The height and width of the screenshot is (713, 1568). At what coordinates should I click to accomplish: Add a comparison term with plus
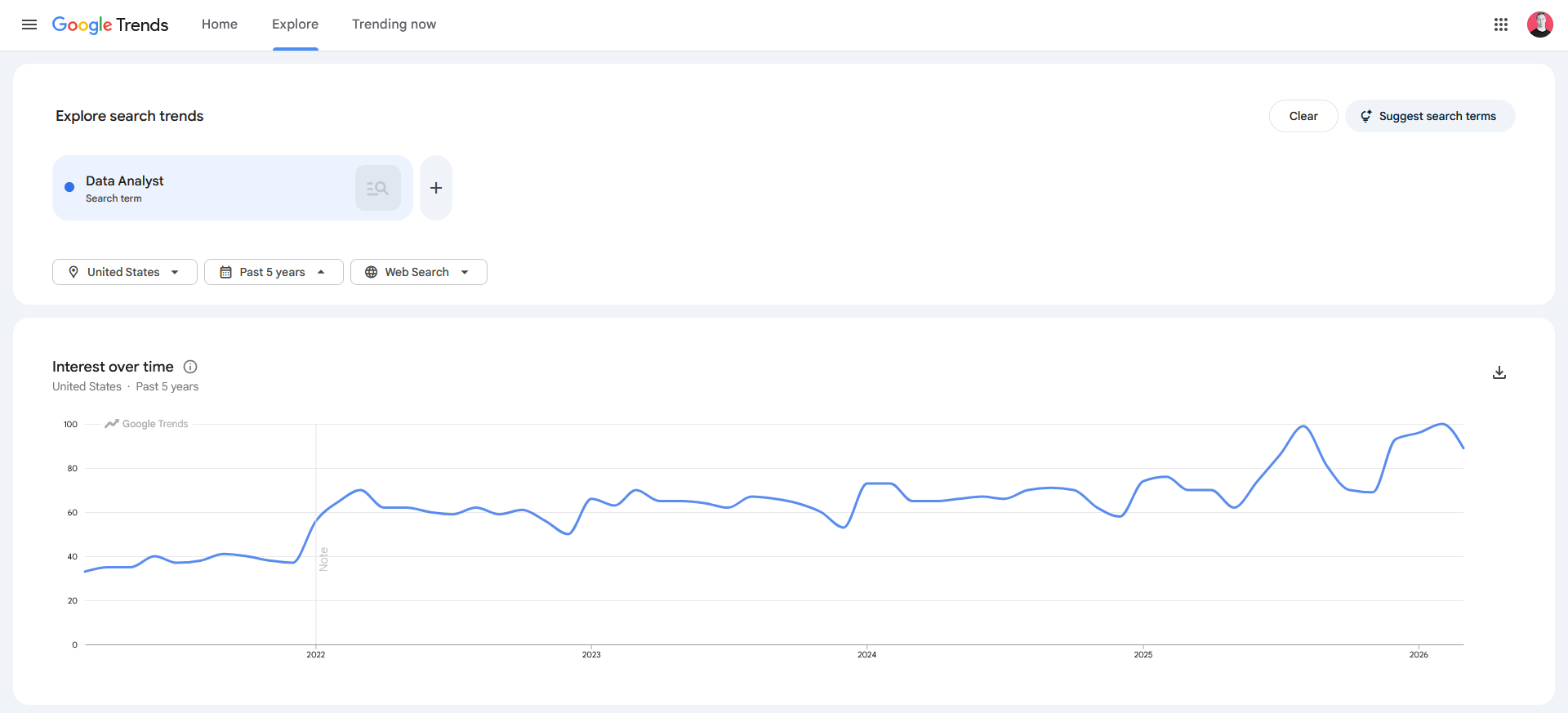[436, 188]
